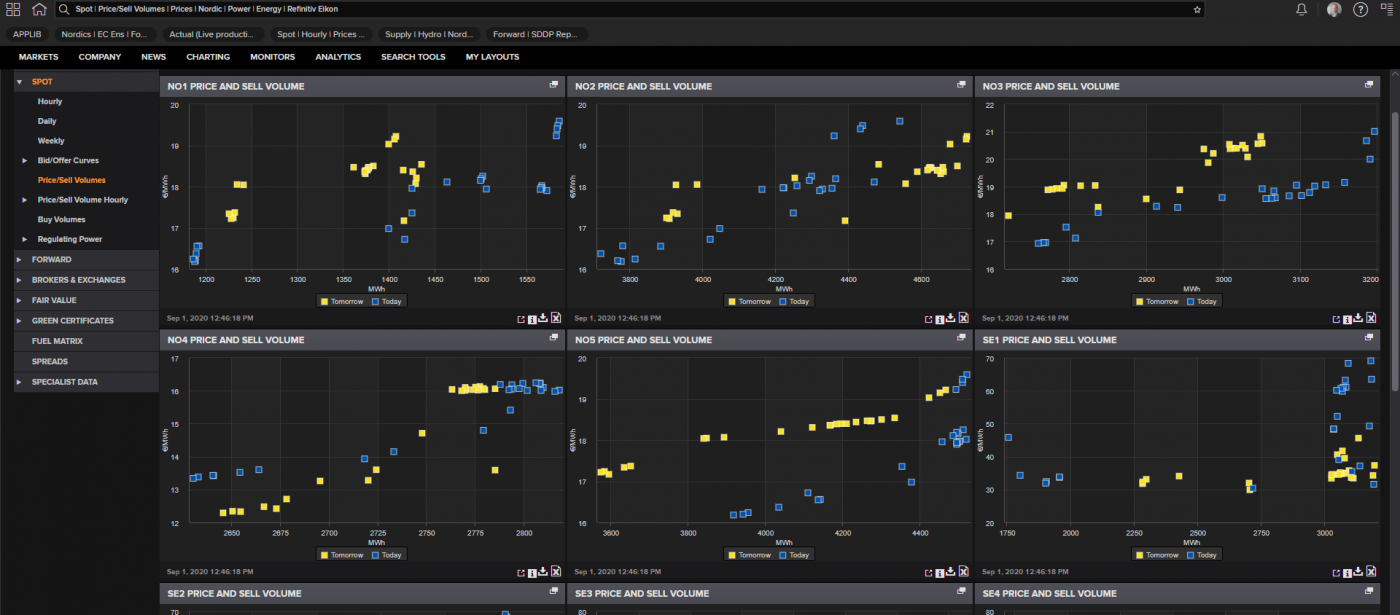Open the app grid menu icon

click(x=13, y=9)
